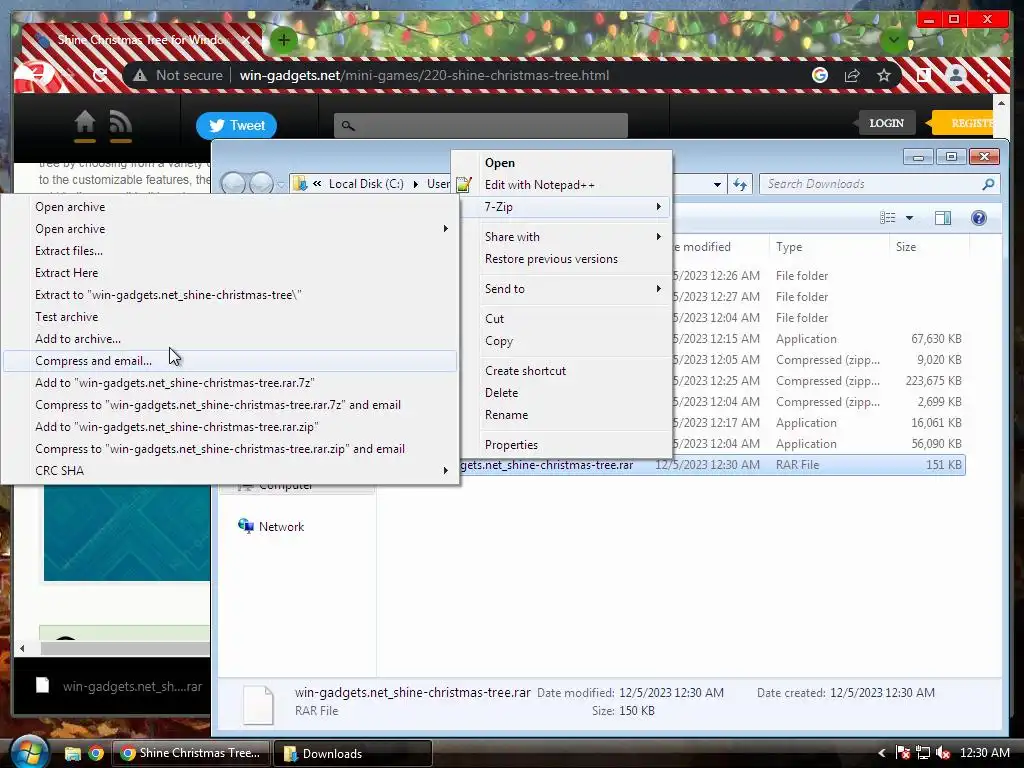Click the RSS feed icon on website

pyautogui.click(x=120, y=123)
